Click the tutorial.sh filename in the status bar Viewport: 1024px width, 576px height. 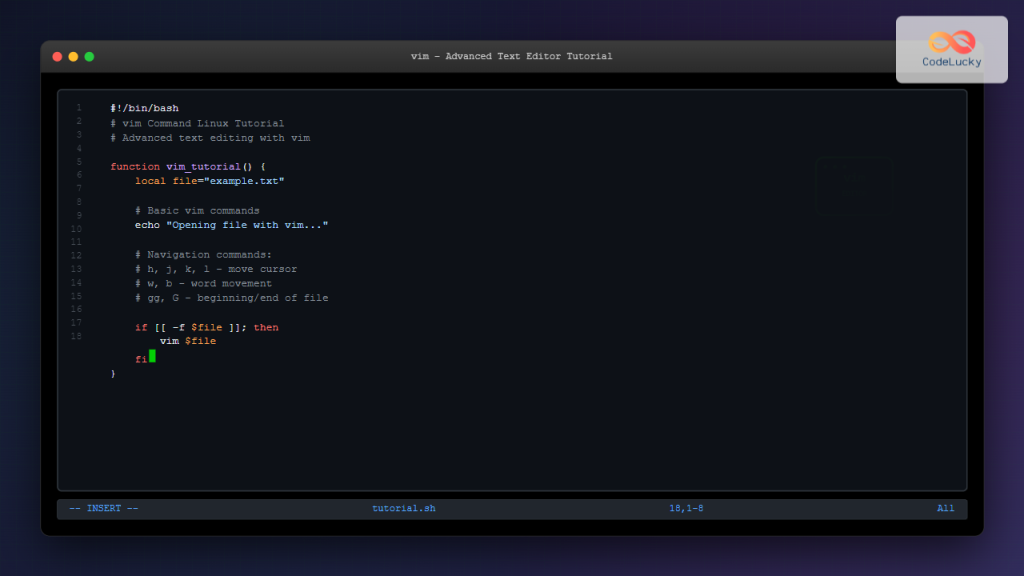coord(404,508)
